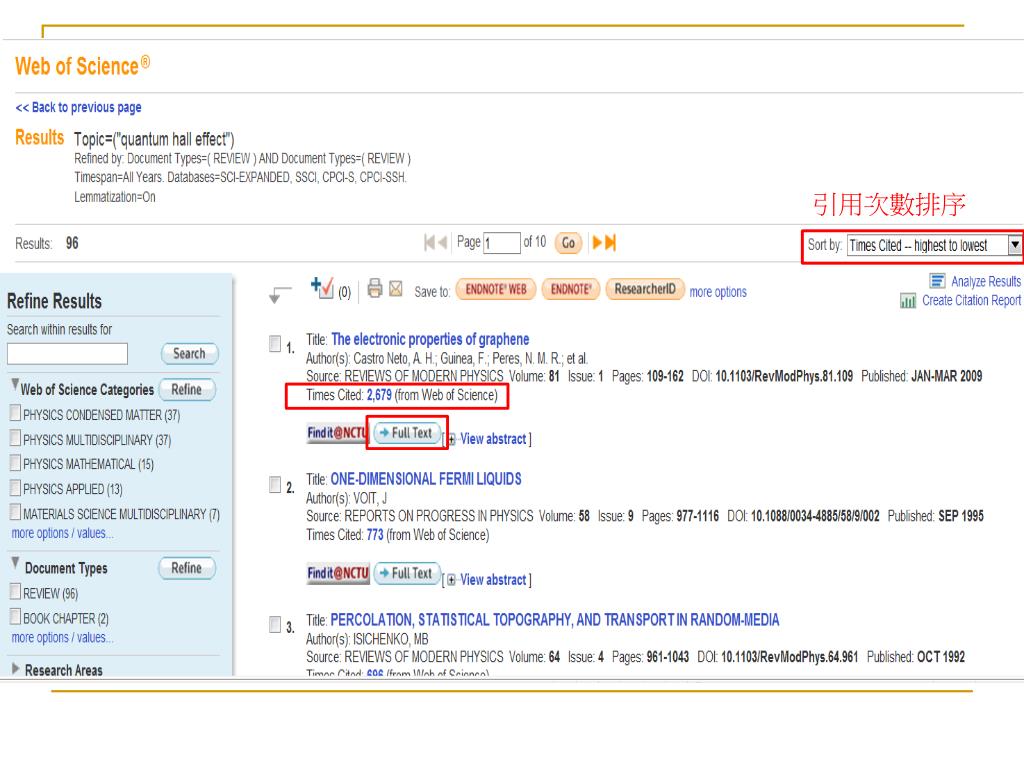Screen dimensions: 1024x768
Task: Select result 3 checkbox
Action: point(275,625)
